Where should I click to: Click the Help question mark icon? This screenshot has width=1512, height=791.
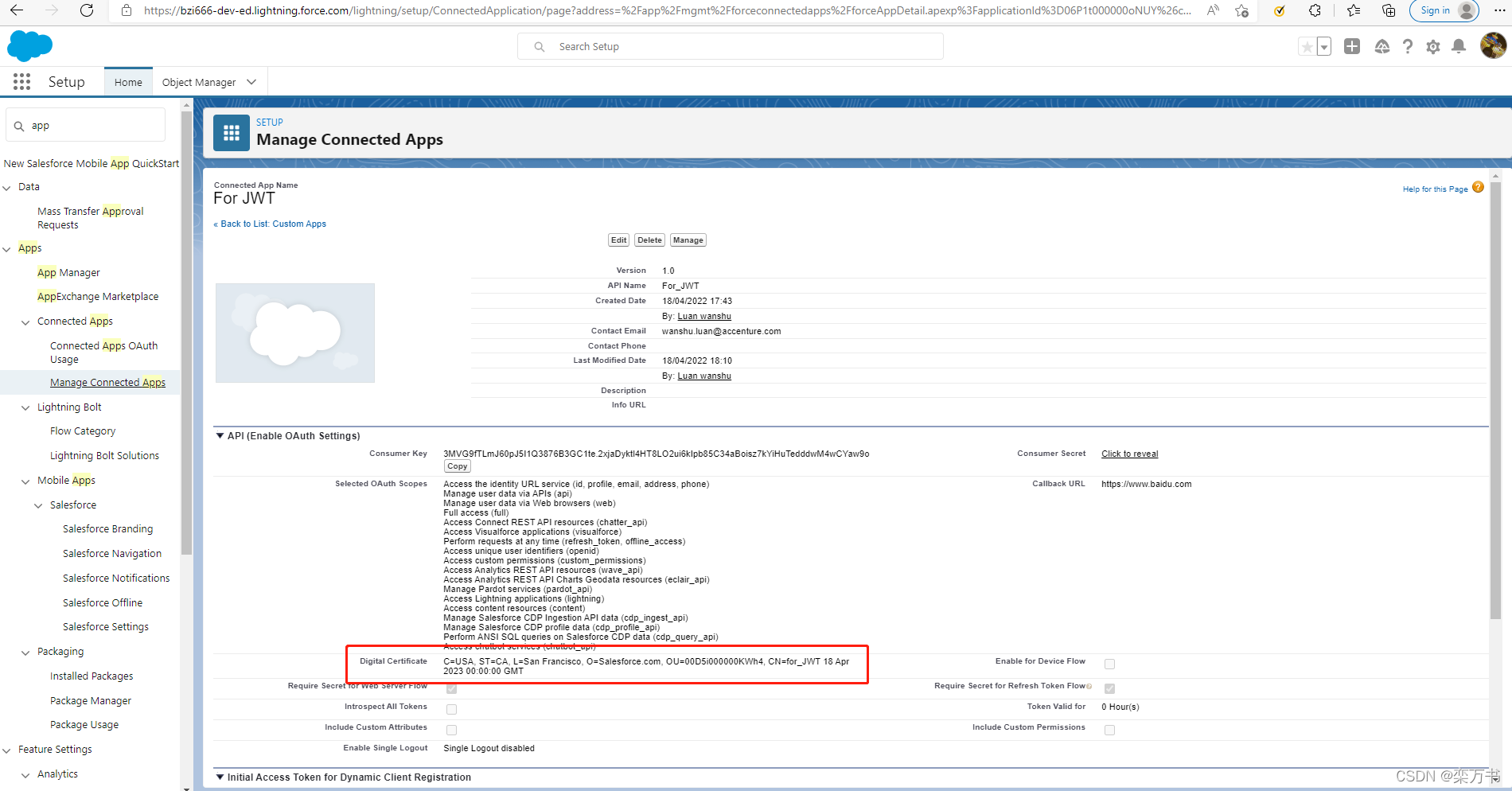(1407, 46)
